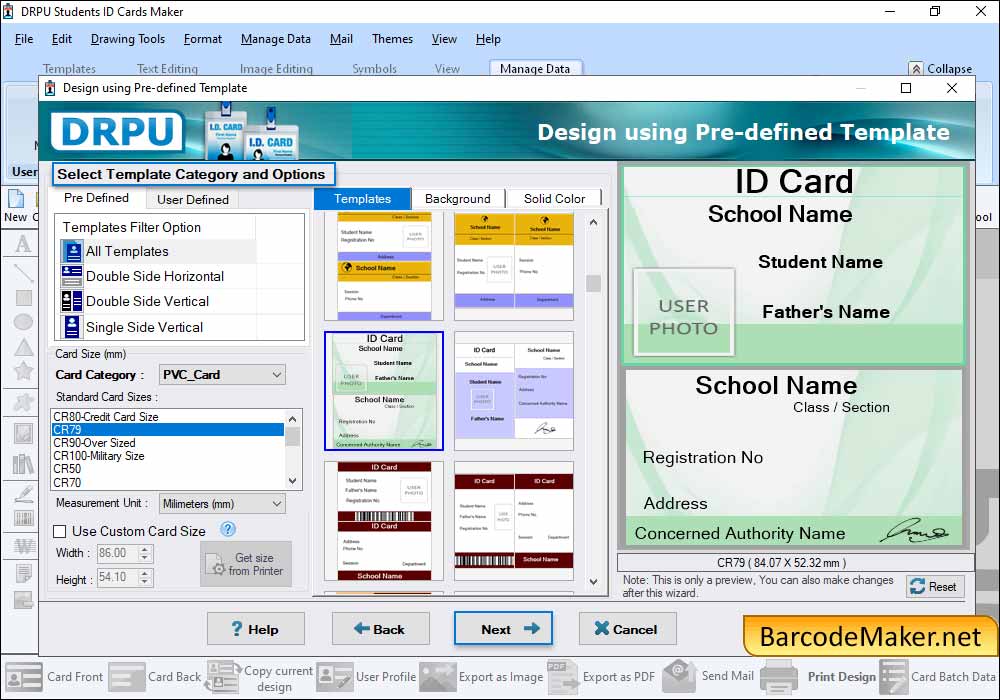The width and height of the screenshot is (1000, 700).
Task: Click the Card Back icon in bottom toolbar
Action: pyautogui.click(x=126, y=677)
